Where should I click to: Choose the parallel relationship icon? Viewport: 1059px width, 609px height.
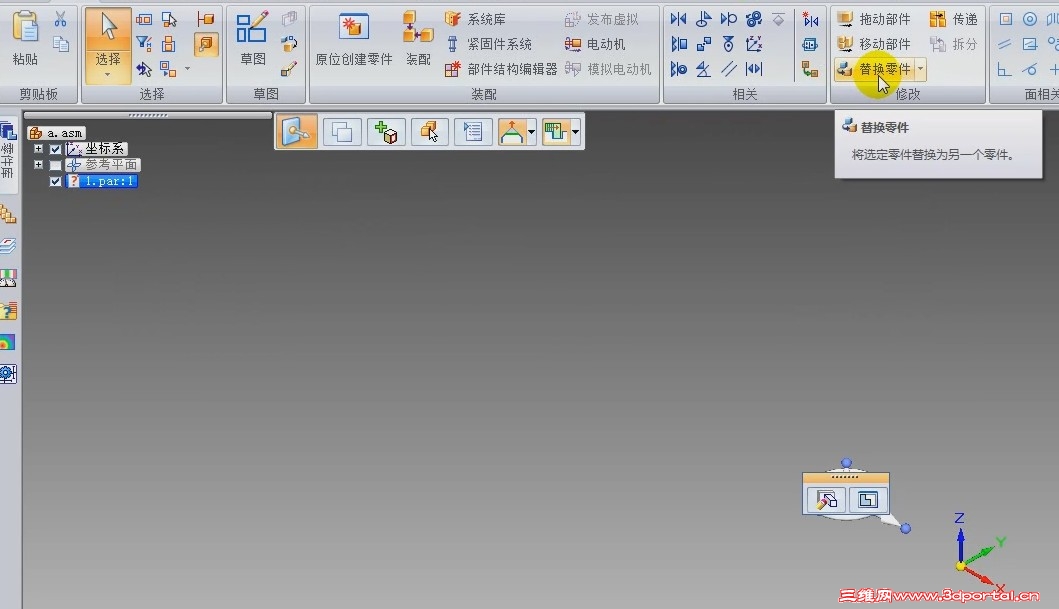tap(728, 69)
